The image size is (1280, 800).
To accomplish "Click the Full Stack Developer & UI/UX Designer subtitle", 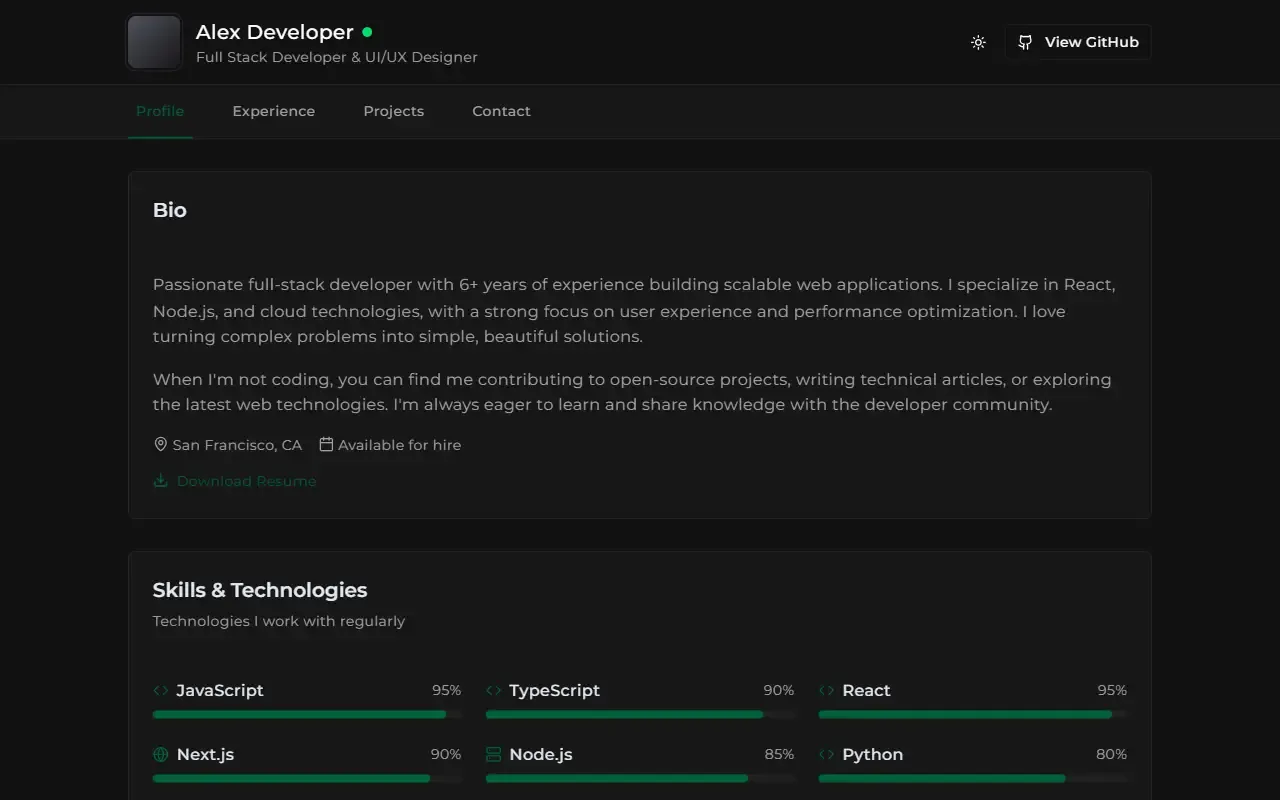I will [x=337, y=57].
